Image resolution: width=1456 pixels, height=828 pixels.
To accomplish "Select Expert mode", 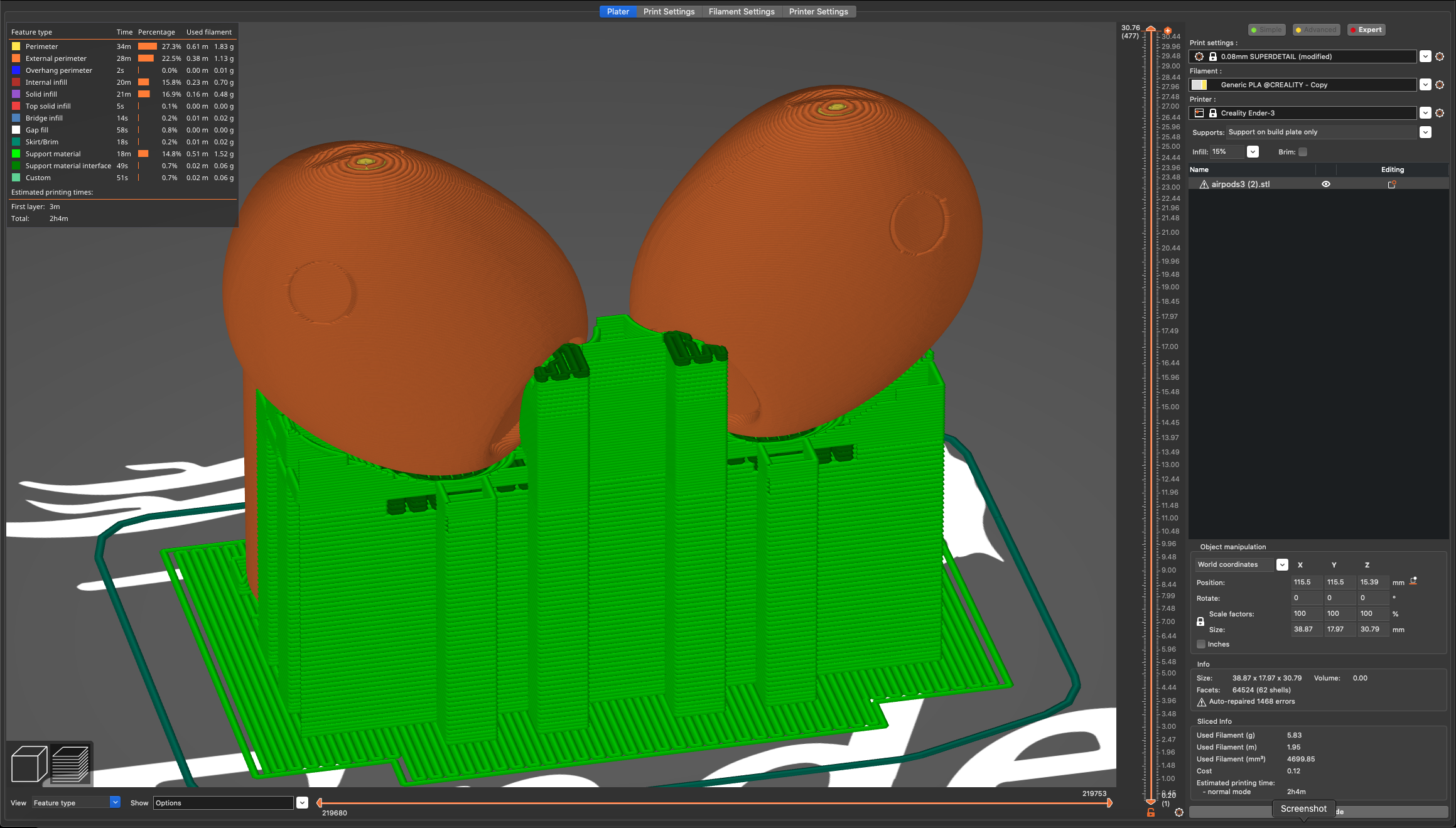I will coord(1366,30).
